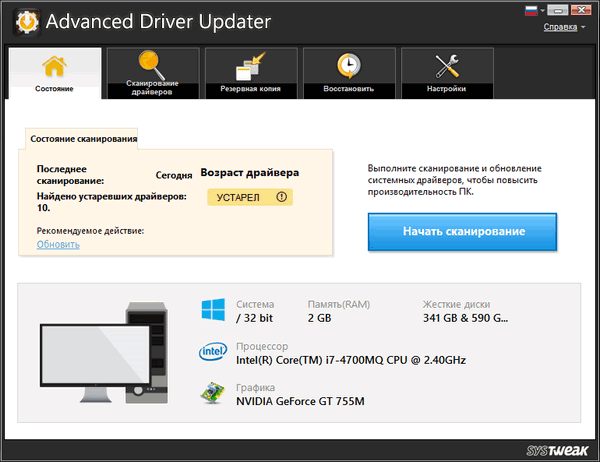Click 'Найдено устаревших драйверов: 10.' text
Viewport: 600px width, 462px height.
(112, 202)
